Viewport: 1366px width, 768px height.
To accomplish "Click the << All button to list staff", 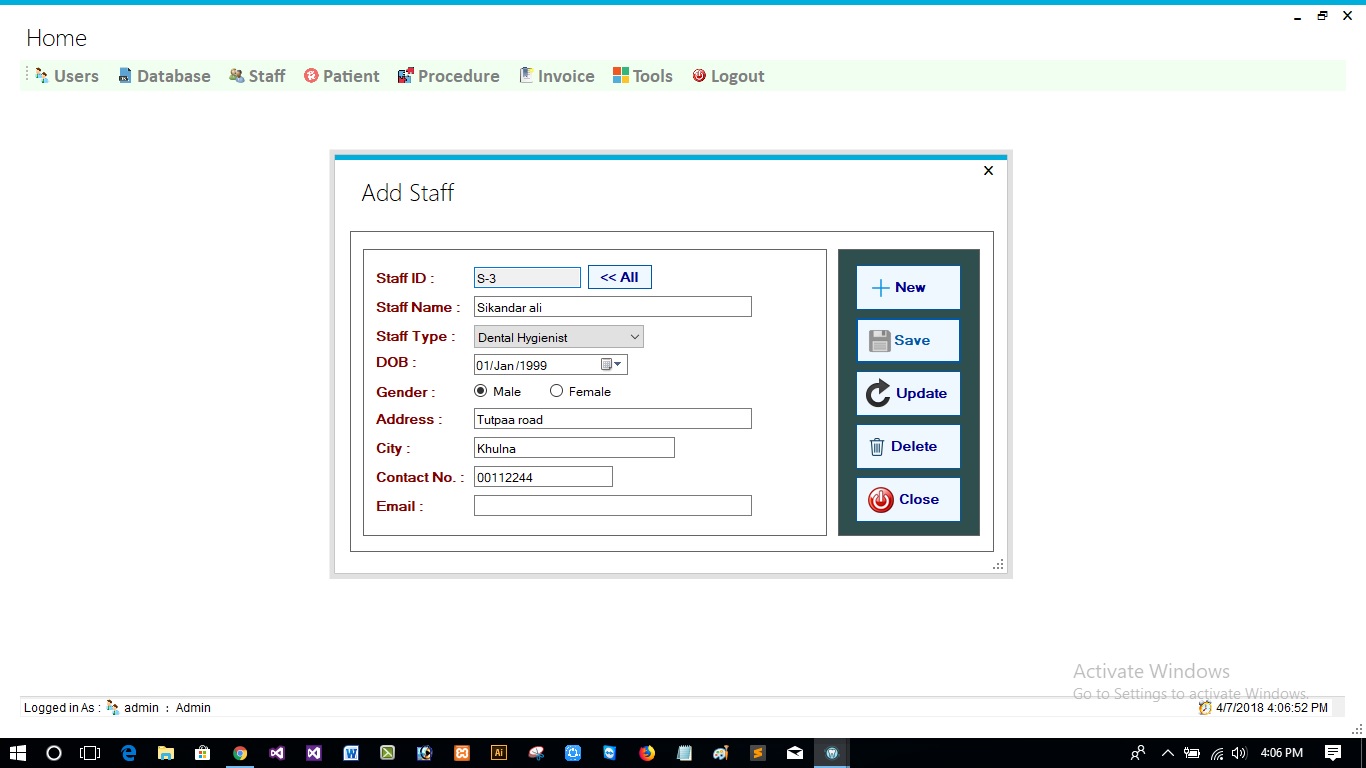I will point(619,277).
